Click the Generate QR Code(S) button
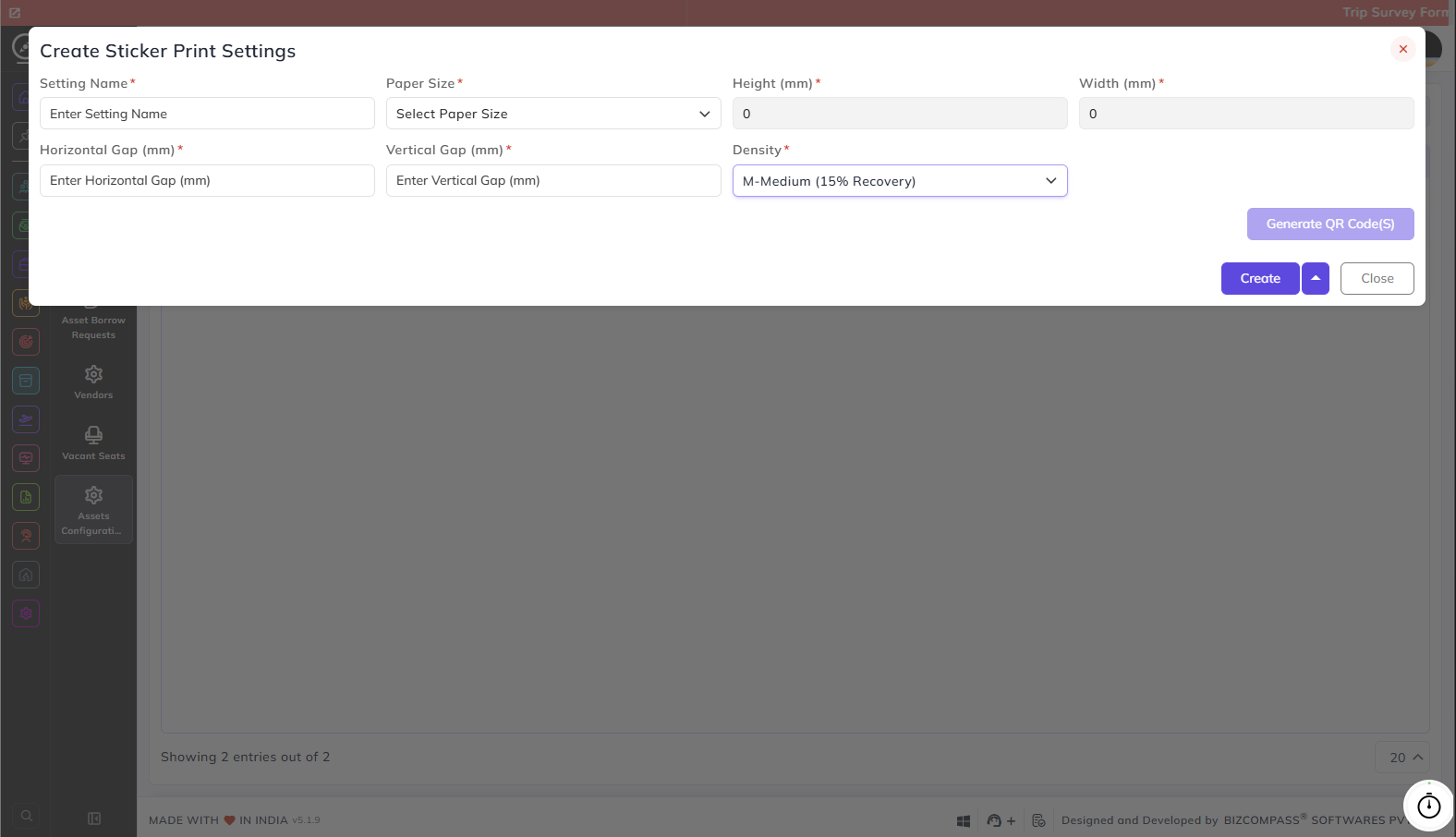 pos(1330,224)
